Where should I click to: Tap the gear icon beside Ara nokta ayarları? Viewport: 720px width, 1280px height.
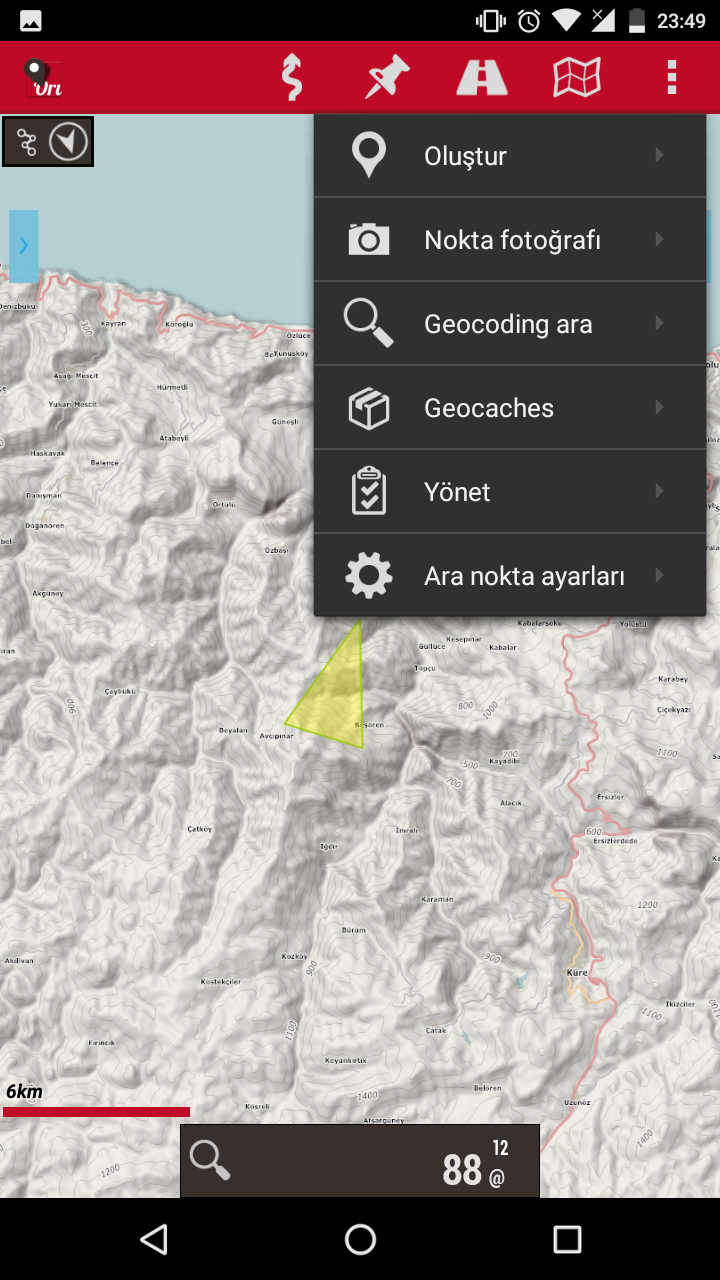point(369,576)
